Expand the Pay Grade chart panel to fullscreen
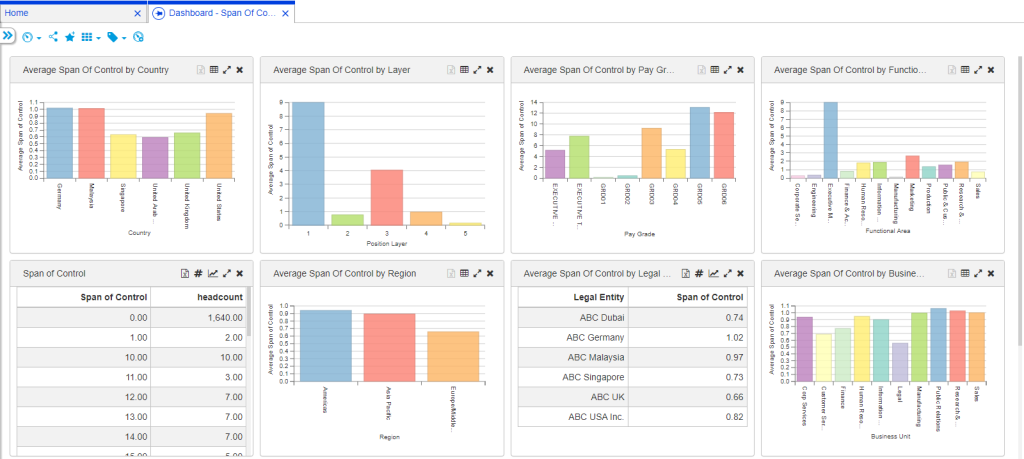Viewport: 1024px width, 459px height. (727, 70)
